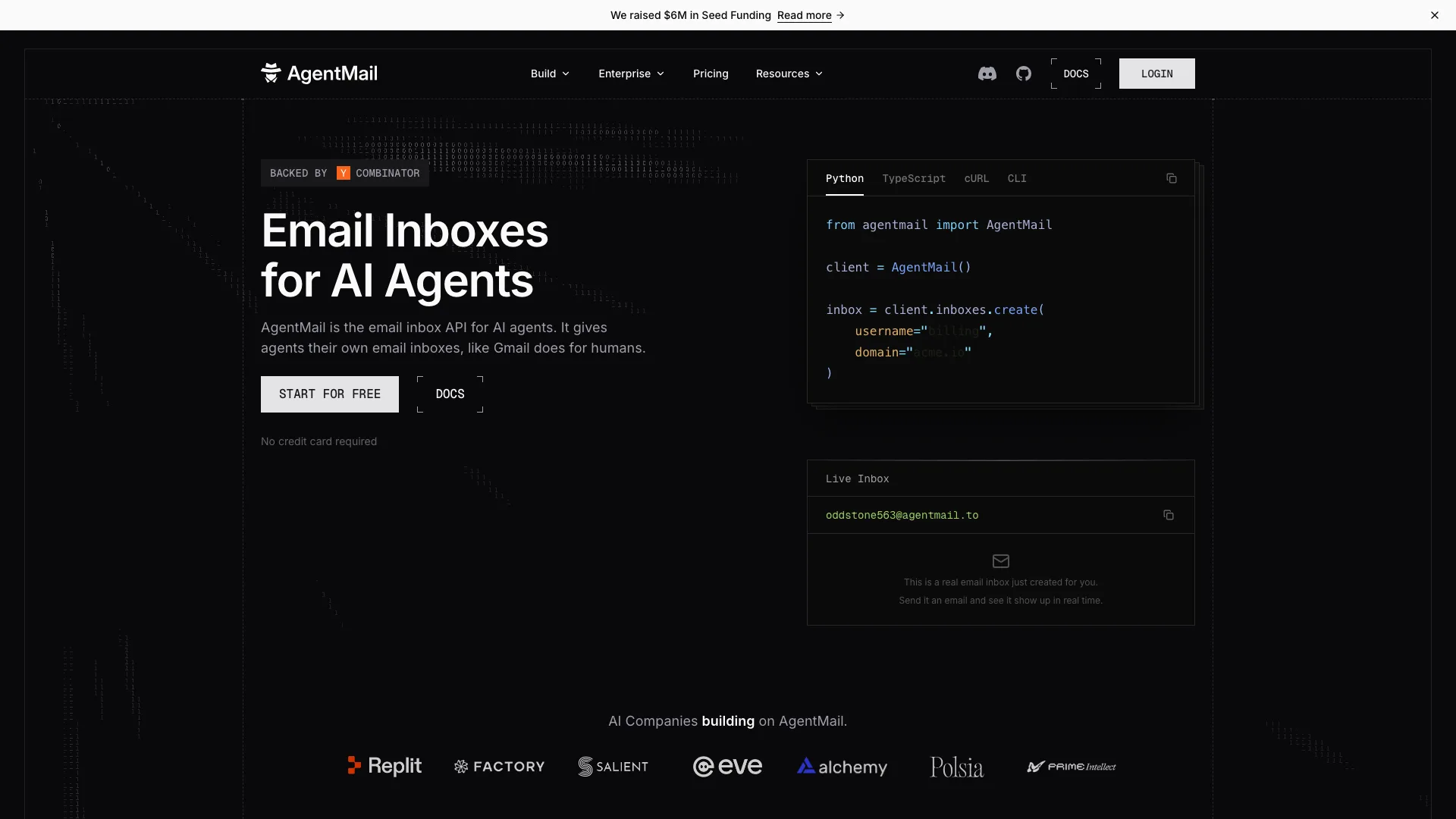The width and height of the screenshot is (1456, 819).
Task: Open DOCS from the top navigation
Action: click(1076, 74)
